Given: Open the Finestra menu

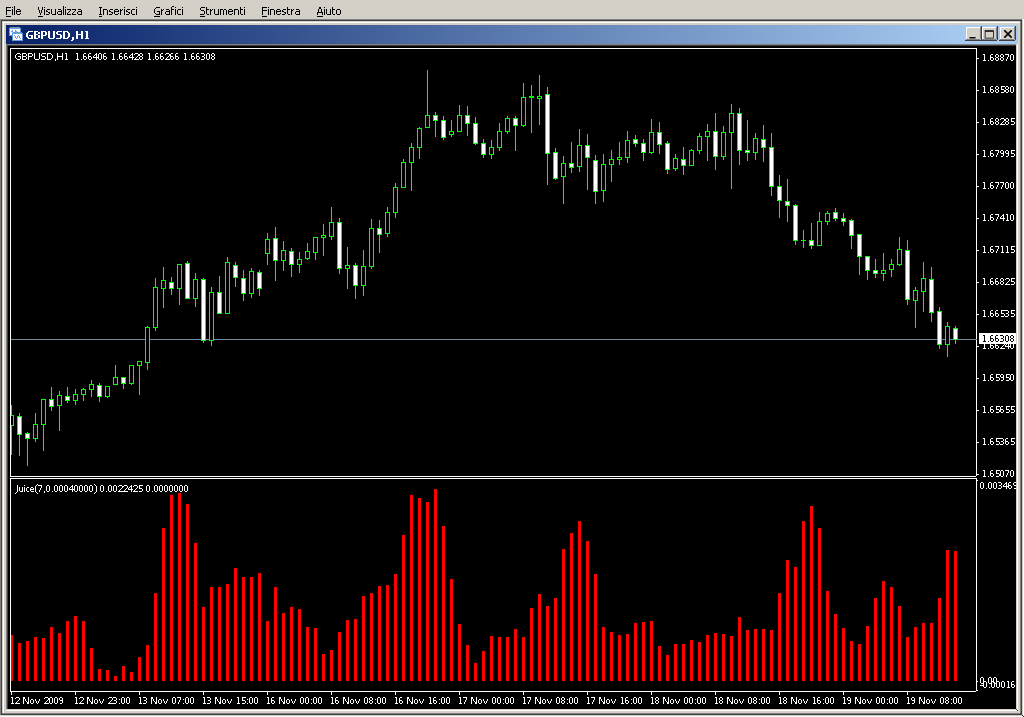Looking at the screenshot, I should click(280, 11).
